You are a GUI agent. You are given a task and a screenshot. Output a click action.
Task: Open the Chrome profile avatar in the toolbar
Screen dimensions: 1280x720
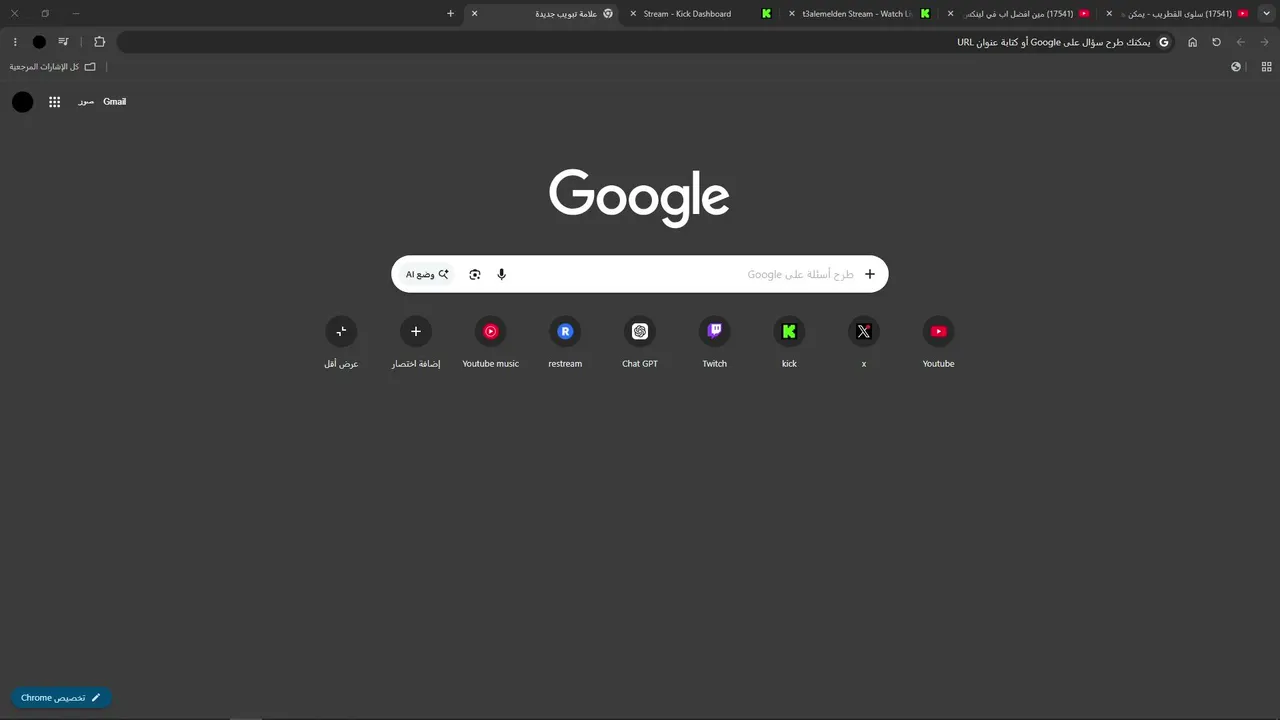39,42
